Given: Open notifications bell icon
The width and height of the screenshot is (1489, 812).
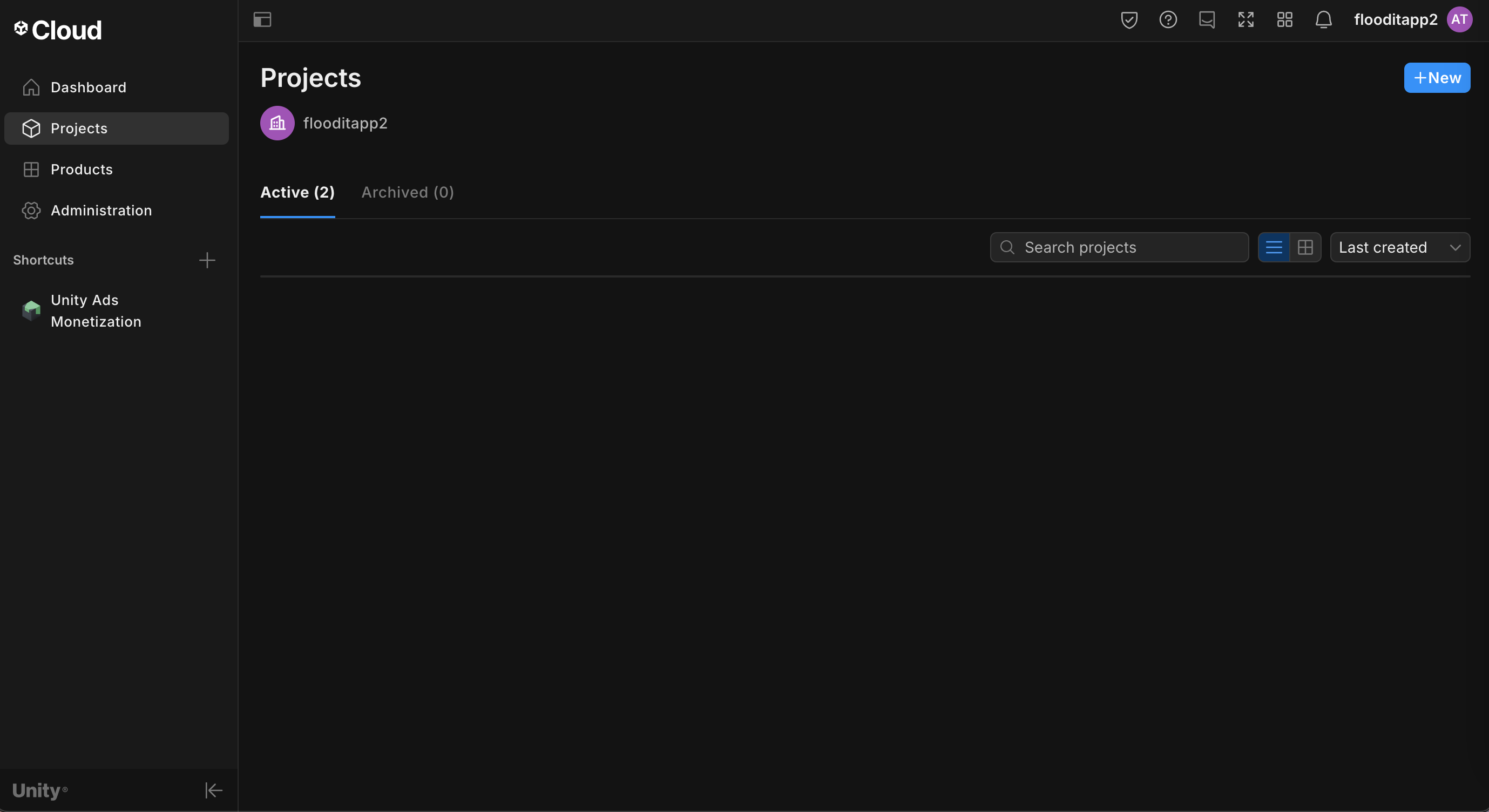Looking at the screenshot, I should click(x=1323, y=19).
